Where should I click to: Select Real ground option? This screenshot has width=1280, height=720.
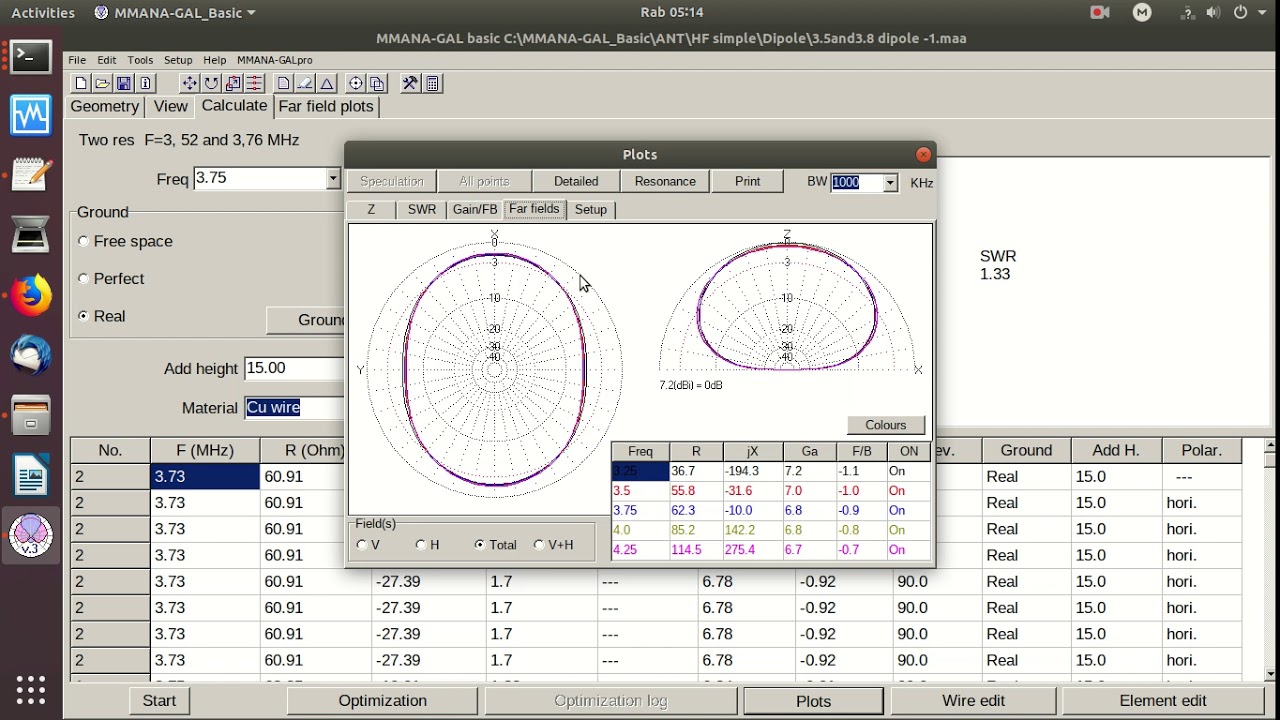(x=84, y=316)
